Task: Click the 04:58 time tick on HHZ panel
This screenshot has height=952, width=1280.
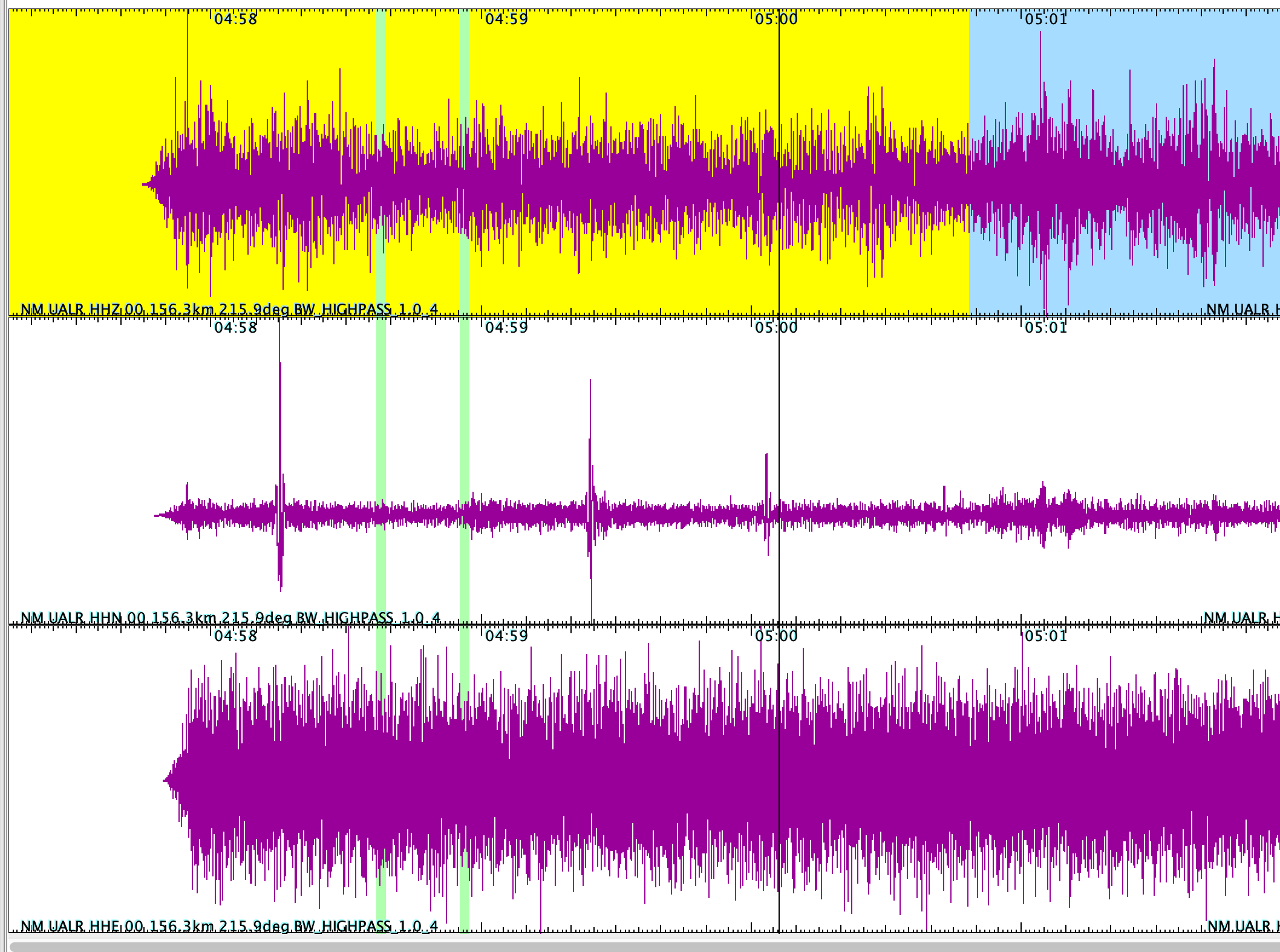Action: click(235, 19)
